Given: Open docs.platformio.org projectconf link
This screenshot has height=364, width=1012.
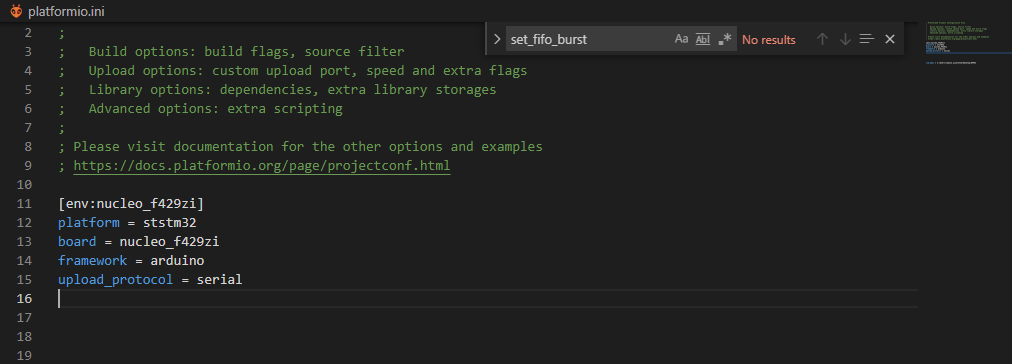Looking at the screenshot, I should 261,166.
